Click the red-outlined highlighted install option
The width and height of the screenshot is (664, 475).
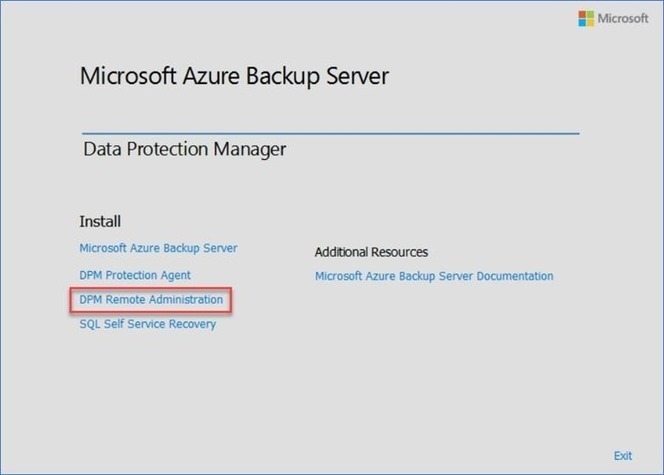151,300
